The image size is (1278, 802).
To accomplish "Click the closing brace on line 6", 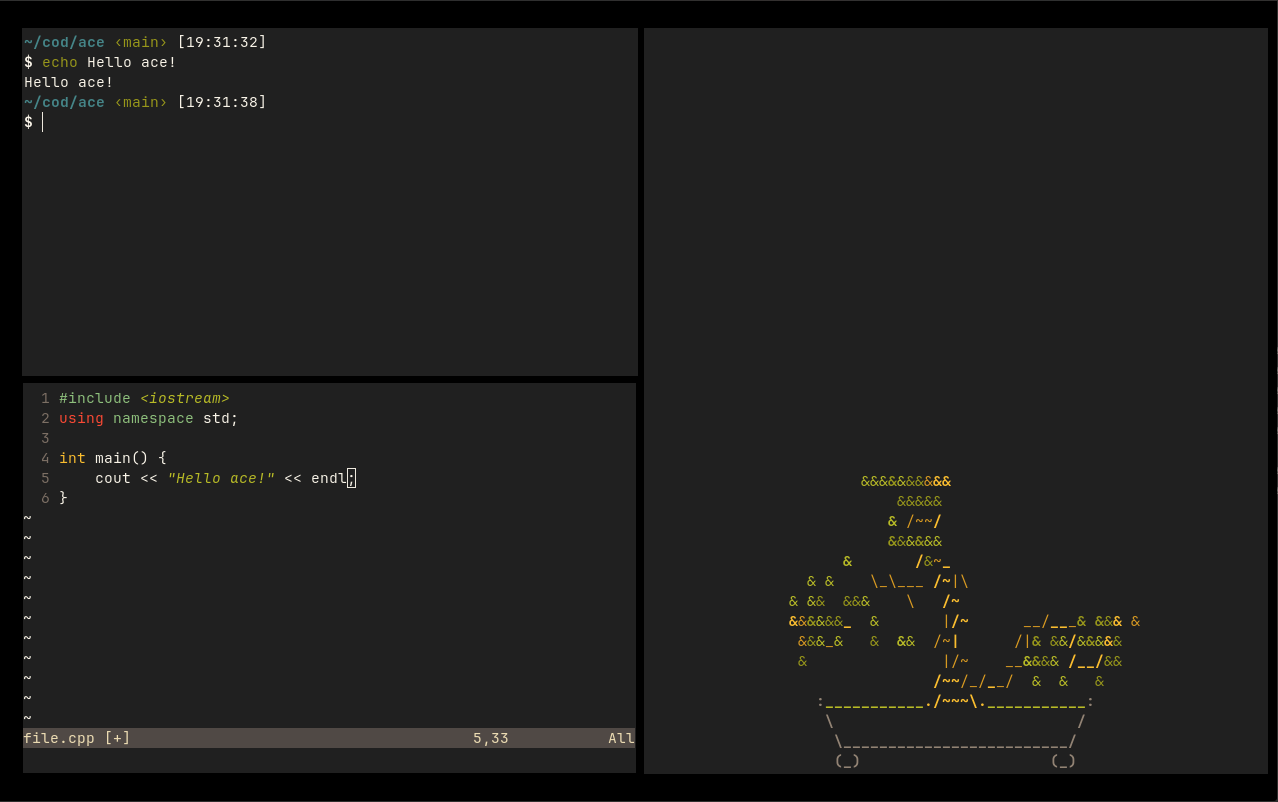I will tap(63, 498).
